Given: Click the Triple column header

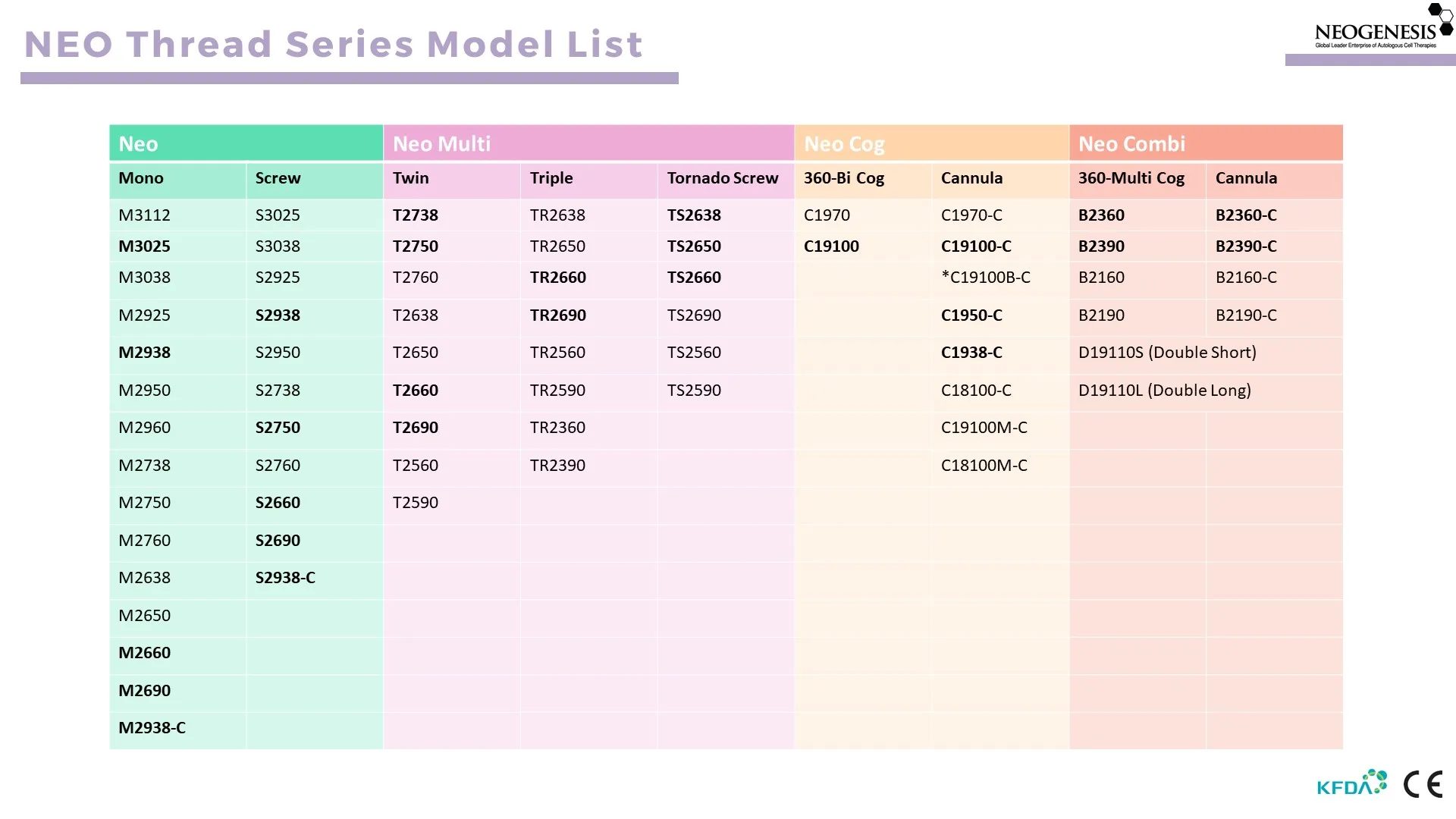Looking at the screenshot, I should [551, 178].
